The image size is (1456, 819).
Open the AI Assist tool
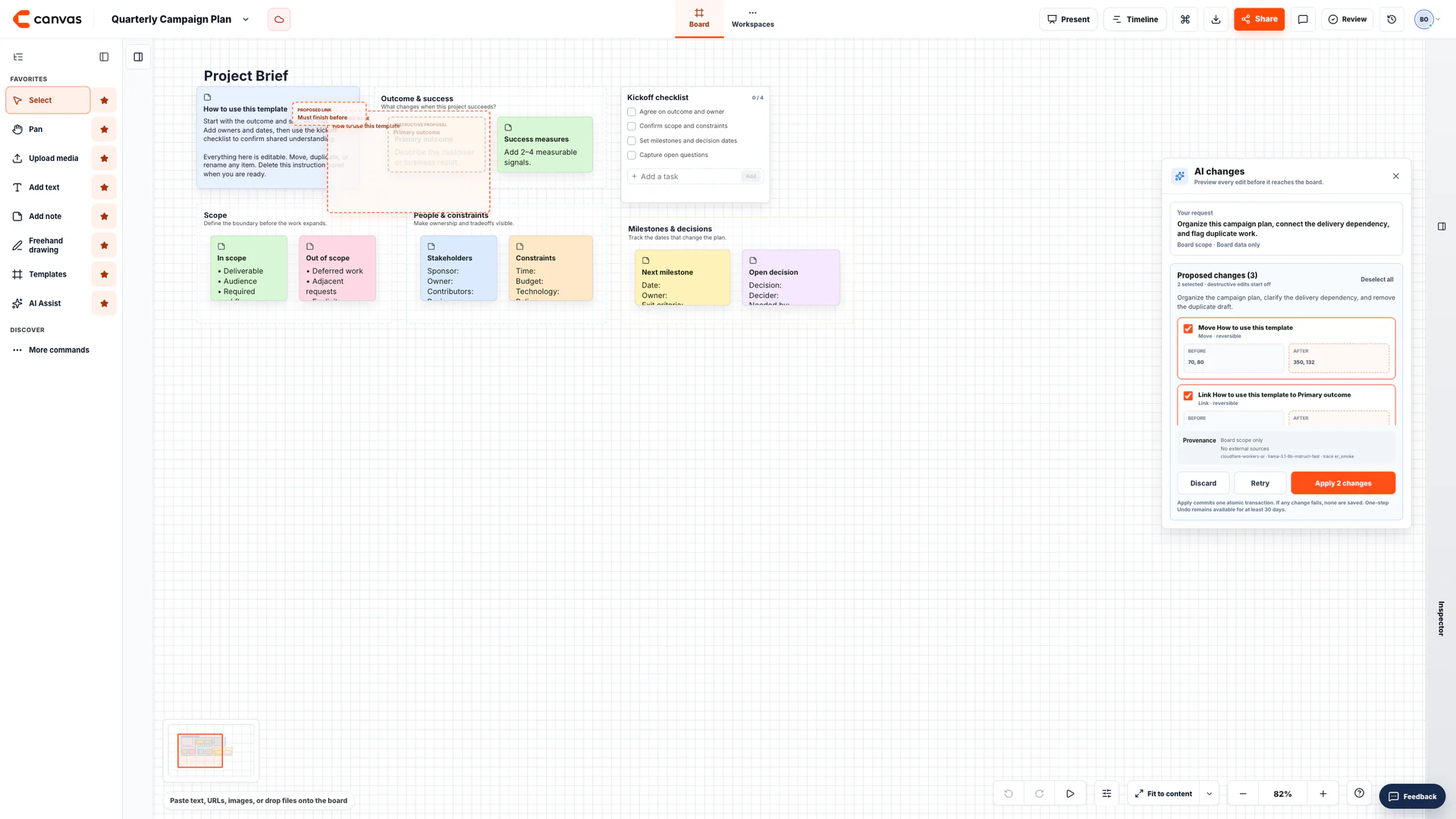point(48,303)
